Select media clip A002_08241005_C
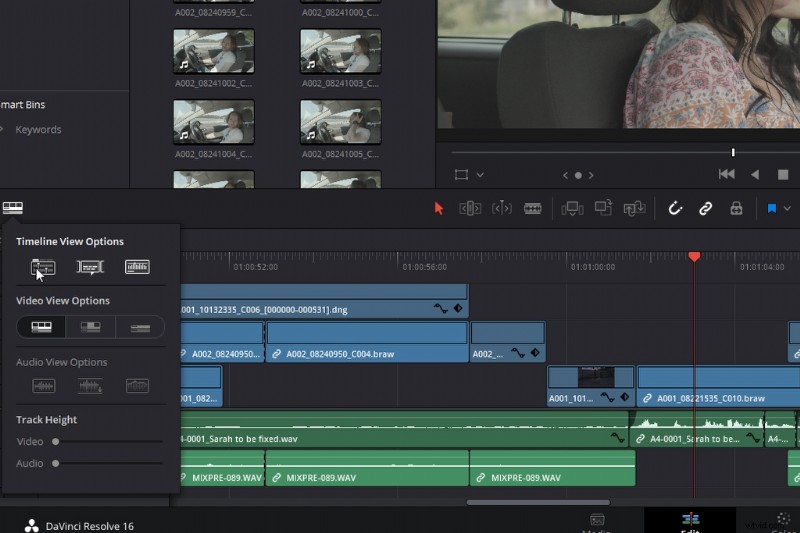This screenshot has height=533, width=800. 341,122
